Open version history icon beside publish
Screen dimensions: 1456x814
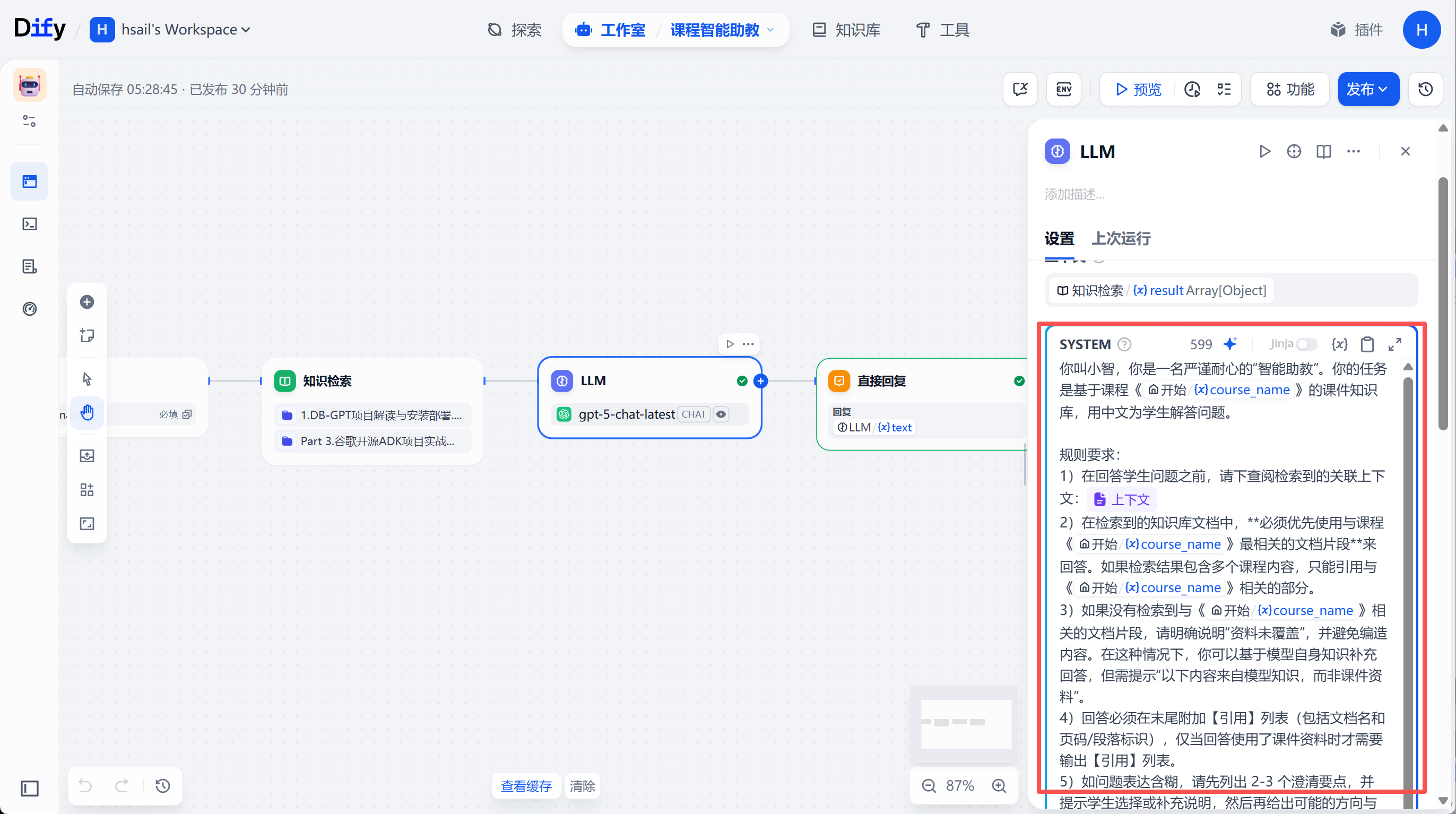(x=1425, y=89)
